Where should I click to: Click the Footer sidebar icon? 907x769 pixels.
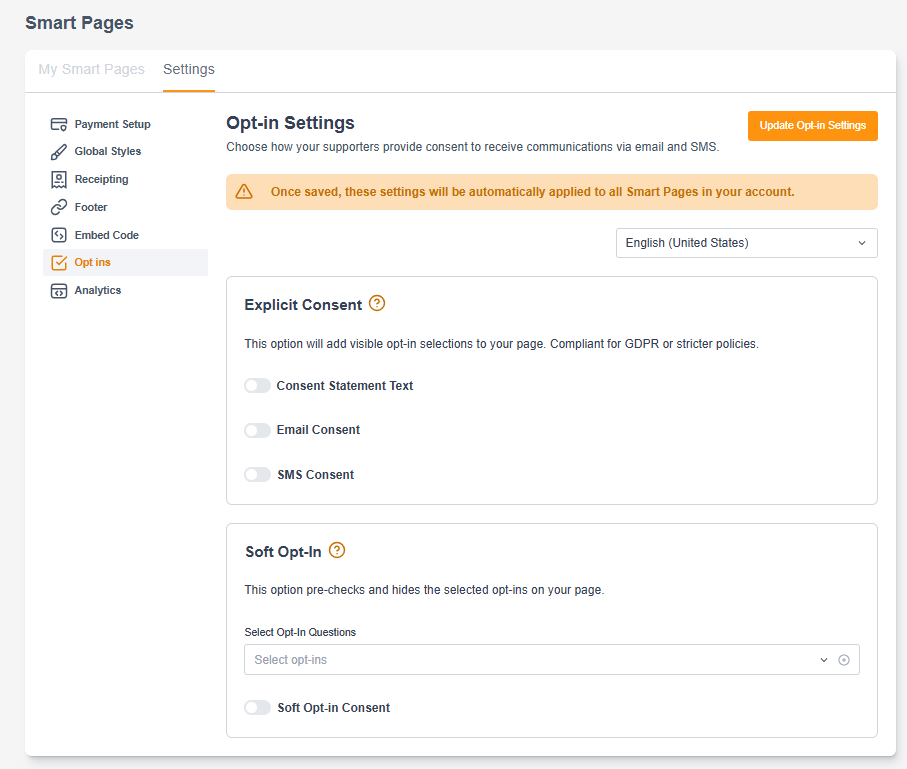click(60, 207)
